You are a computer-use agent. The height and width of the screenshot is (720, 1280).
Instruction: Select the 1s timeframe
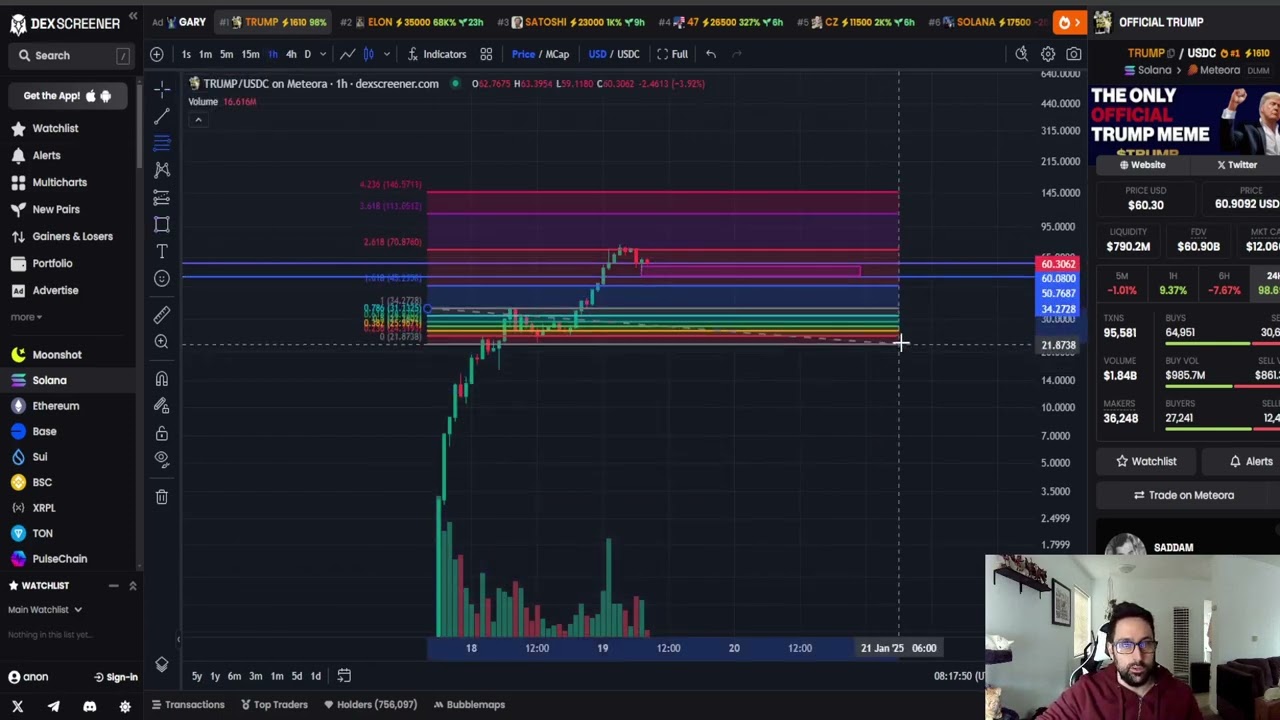186,54
